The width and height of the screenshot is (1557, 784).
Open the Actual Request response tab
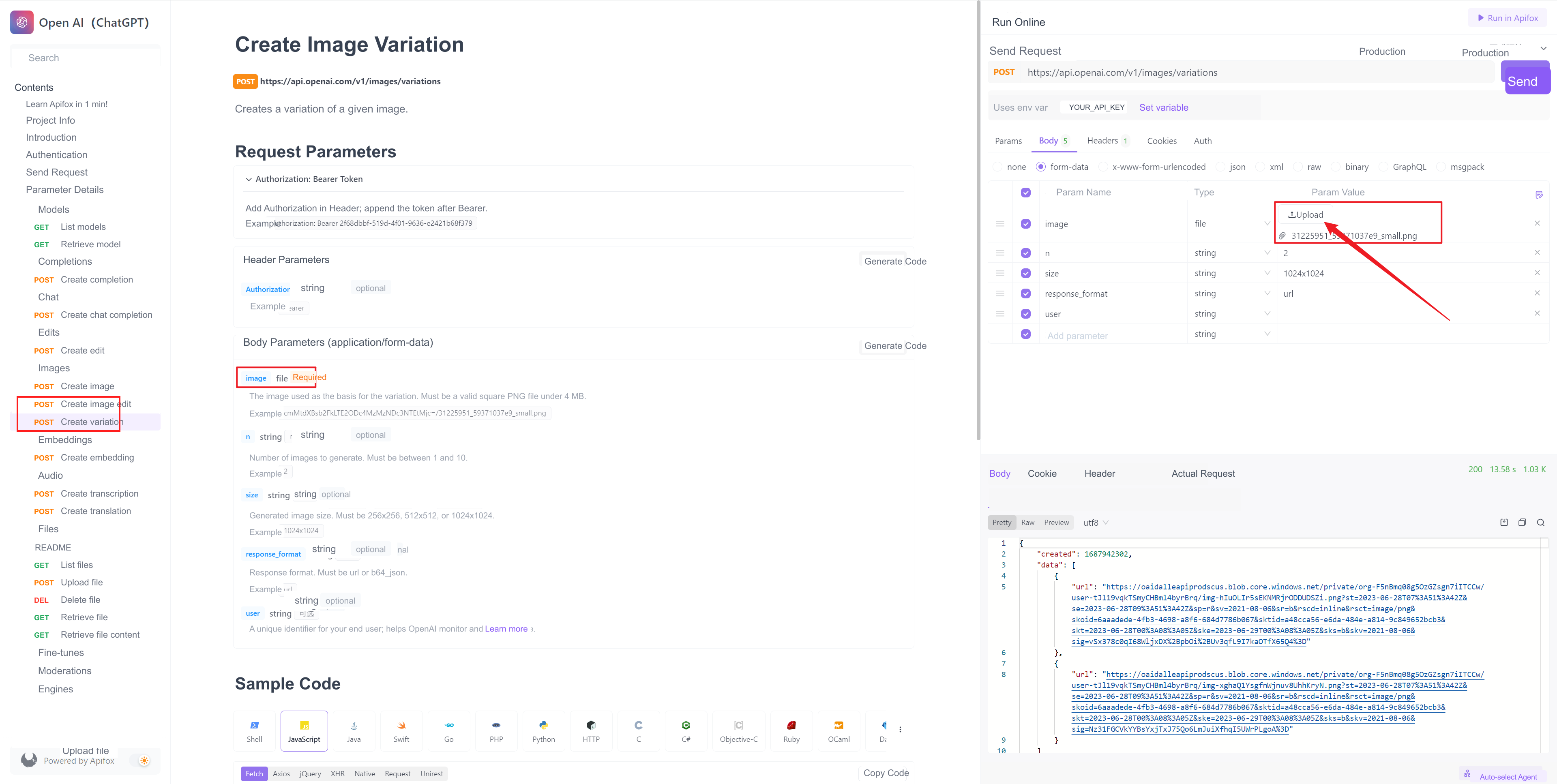click(1203, 473)
